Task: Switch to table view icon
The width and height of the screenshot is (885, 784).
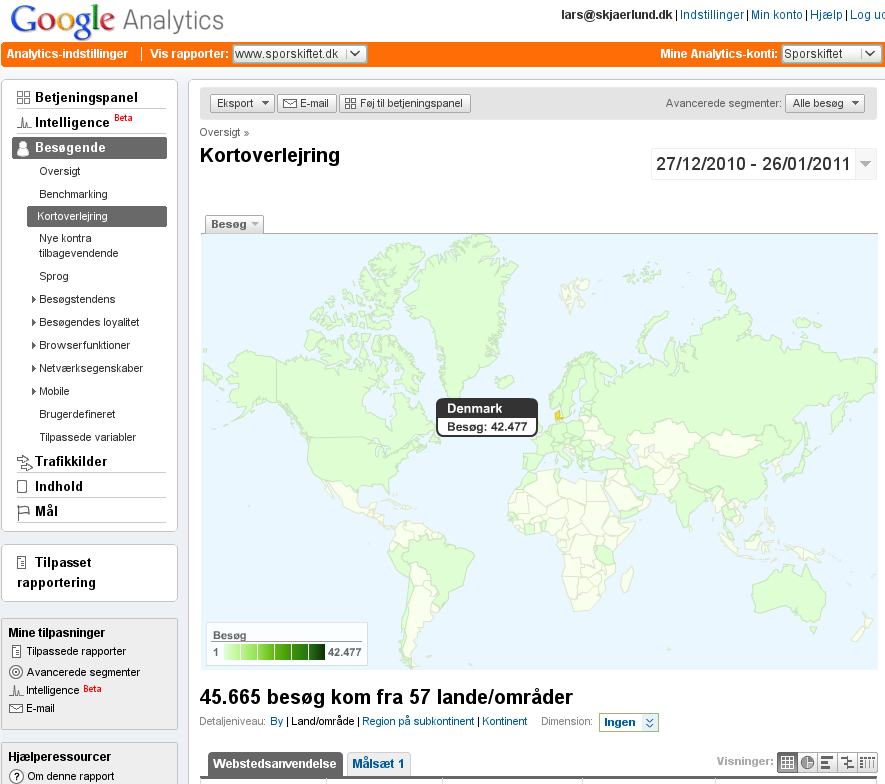Action: click(787, 763)
